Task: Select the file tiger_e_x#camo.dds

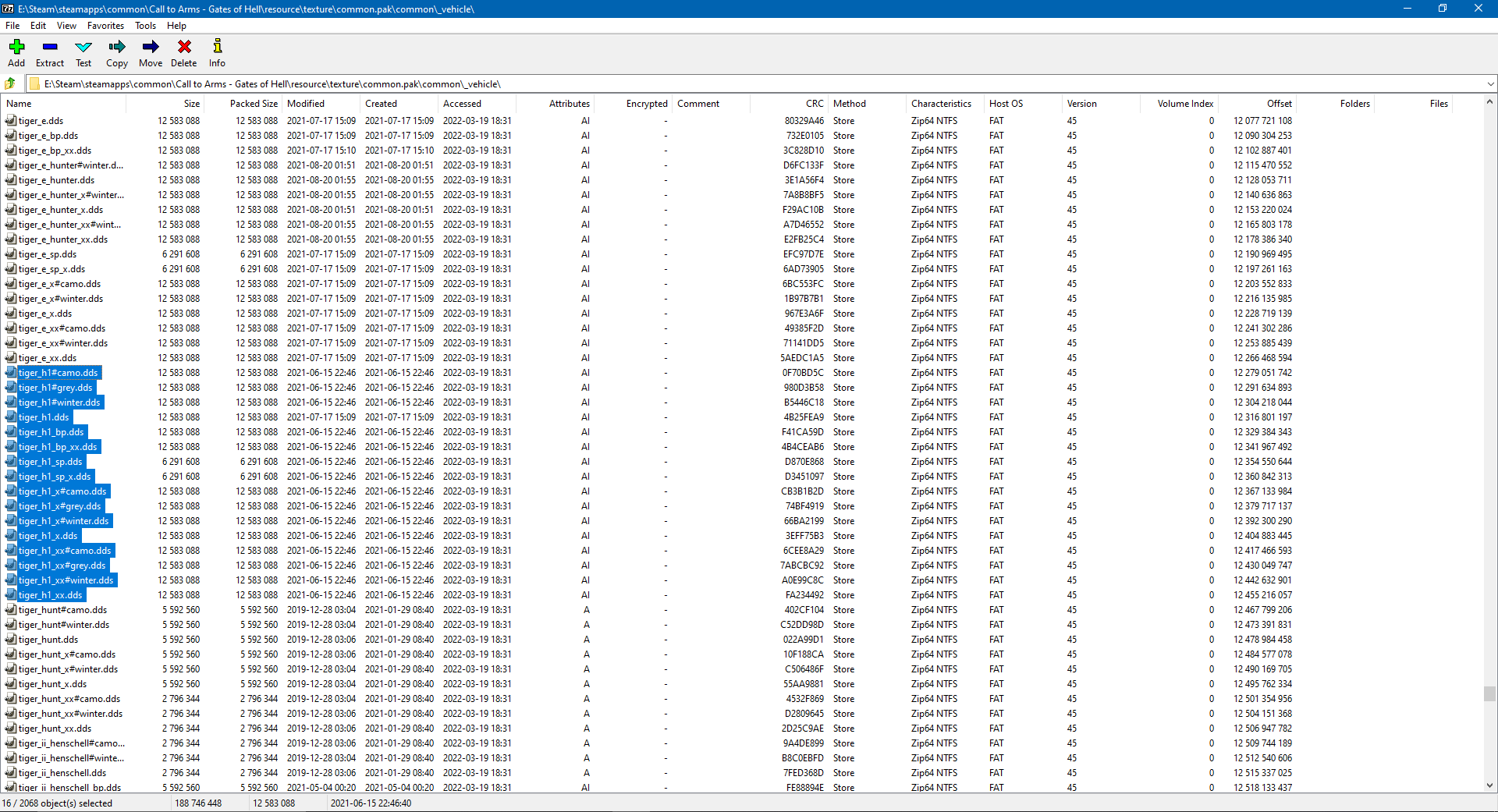Action: (x=59, y=284)
